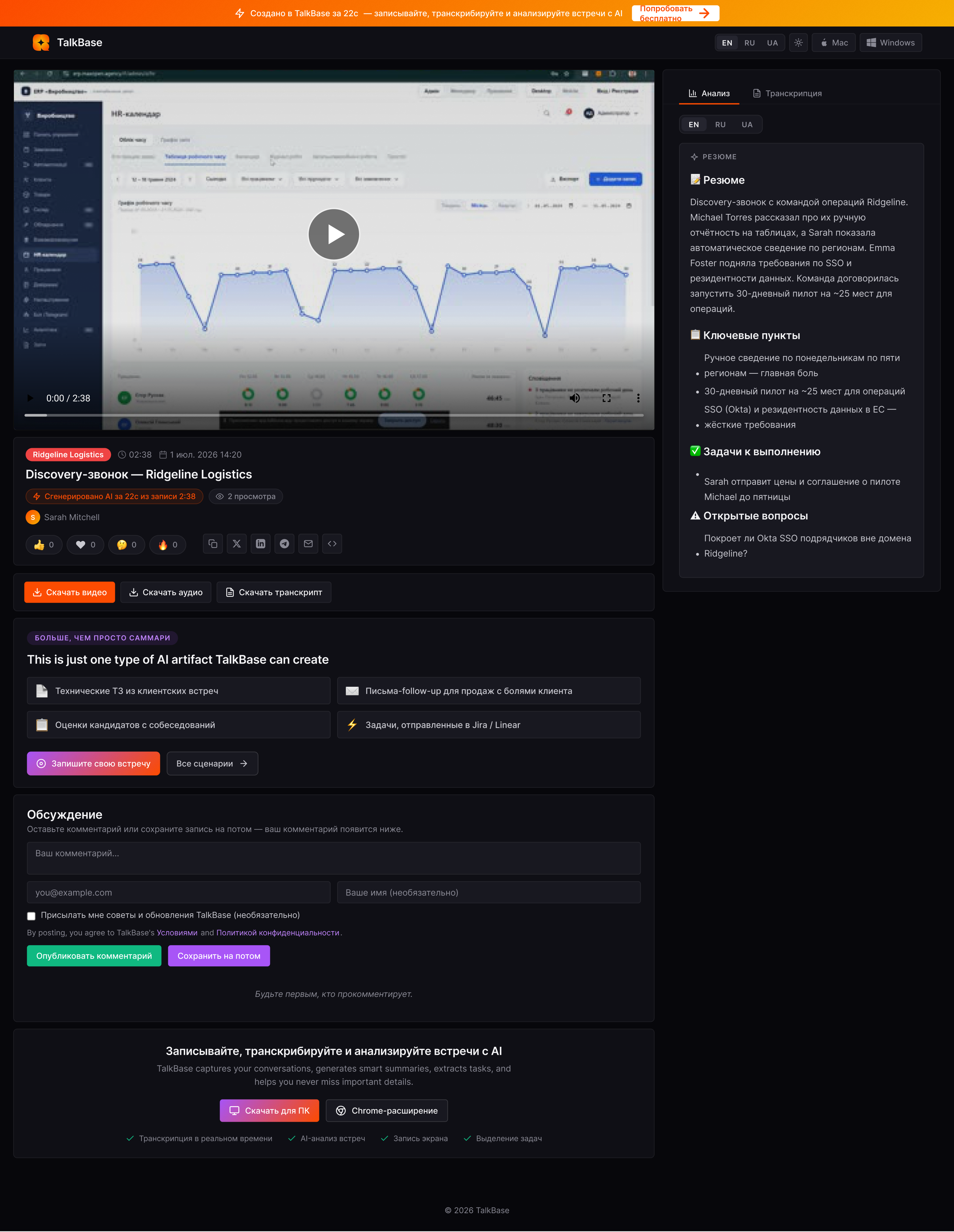The height and width of the screenshot is (1232, 954).
Task: Click Скачать видео button
Action: coord(69,592)
